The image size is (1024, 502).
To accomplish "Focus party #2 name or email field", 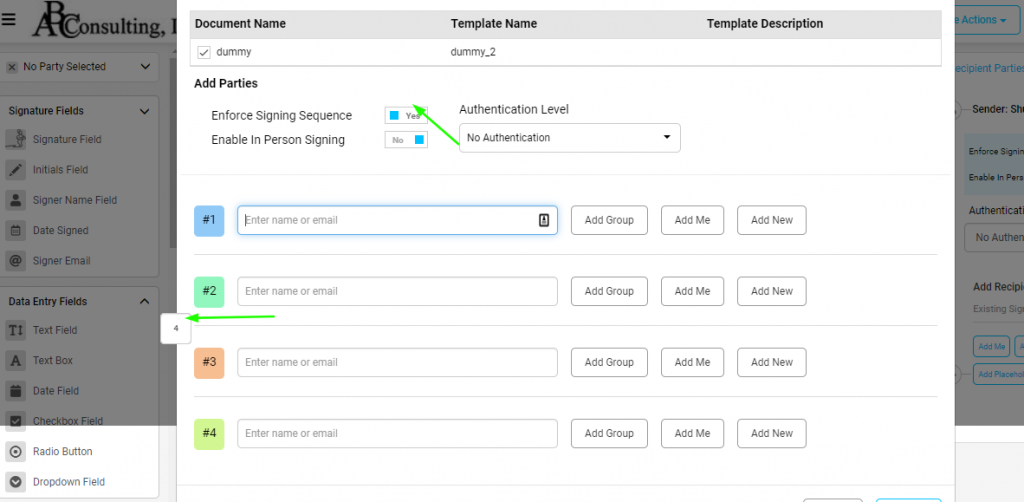I will click(x=397, y=291).
